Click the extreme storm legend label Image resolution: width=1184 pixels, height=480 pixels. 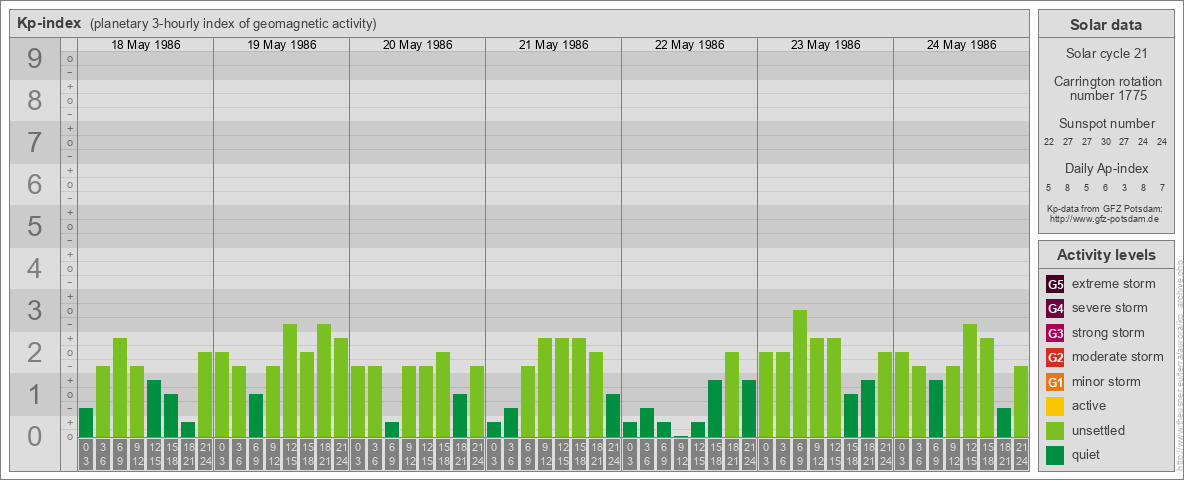coord(1114,284)
